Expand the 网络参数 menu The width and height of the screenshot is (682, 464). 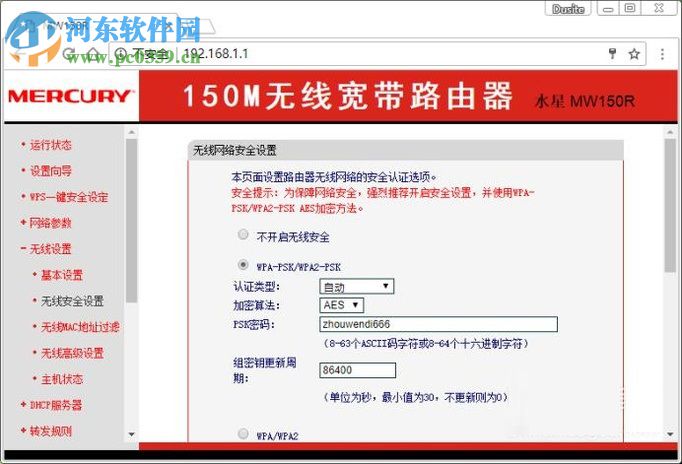click(x=50, y=223)
